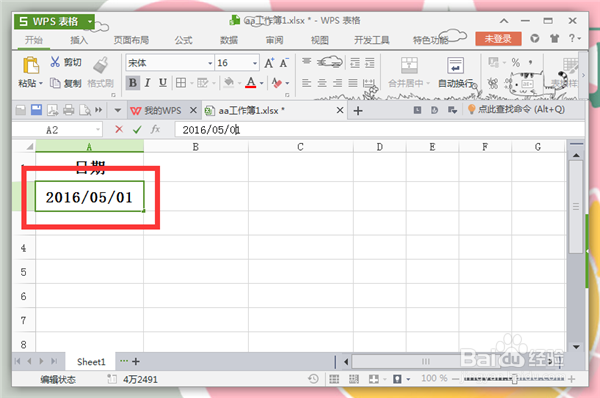Close the 我的WPS tab
600x398 pixels.
click(193, 110)
